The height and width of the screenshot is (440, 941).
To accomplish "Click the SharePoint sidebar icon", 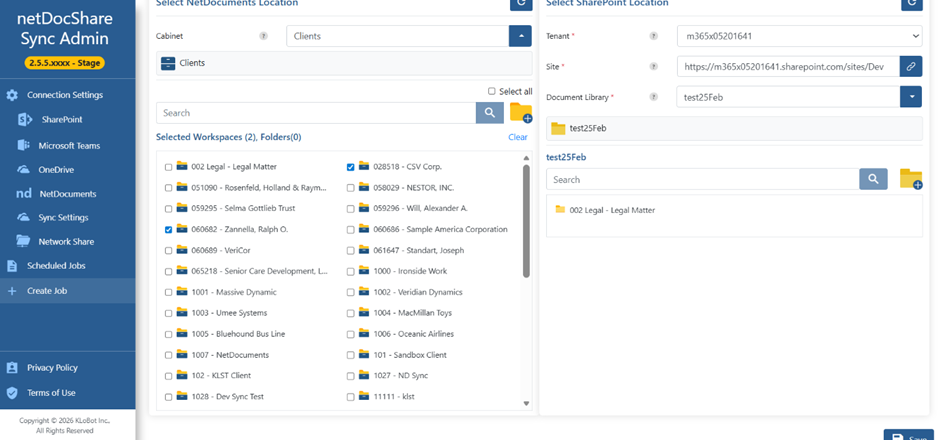I will click(x=25, y=119).
